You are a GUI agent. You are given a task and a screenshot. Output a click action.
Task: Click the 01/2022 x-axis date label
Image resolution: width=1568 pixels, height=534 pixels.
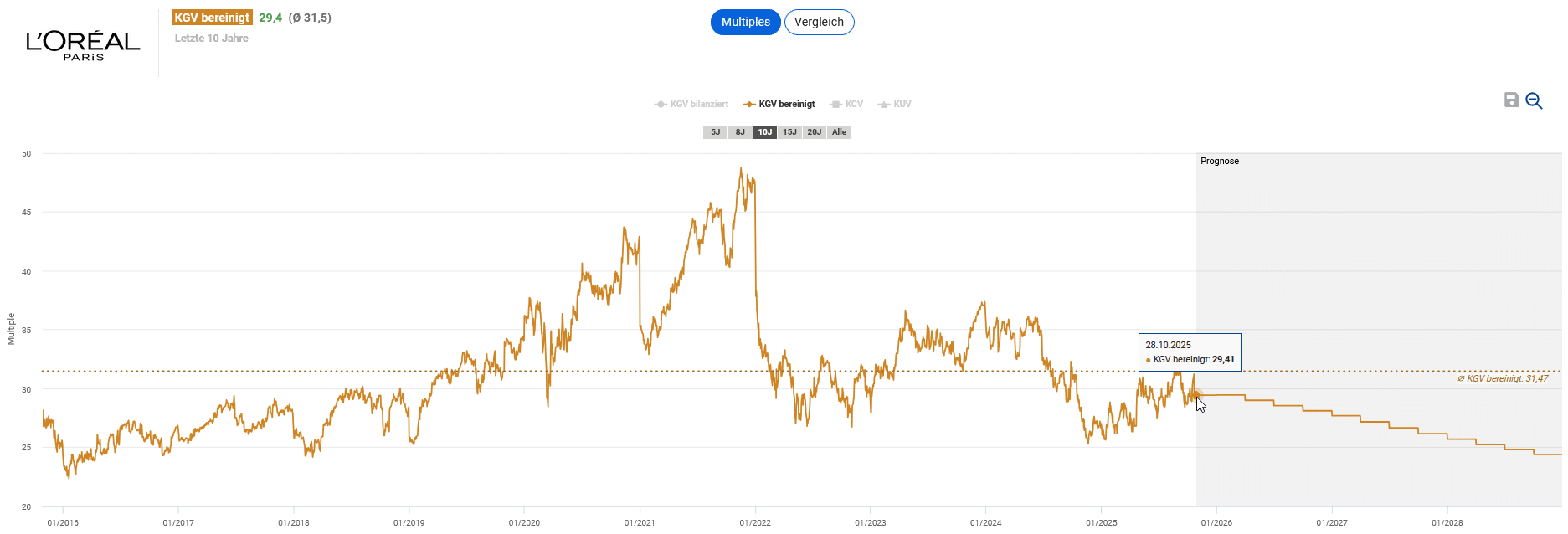click(755, 523)
